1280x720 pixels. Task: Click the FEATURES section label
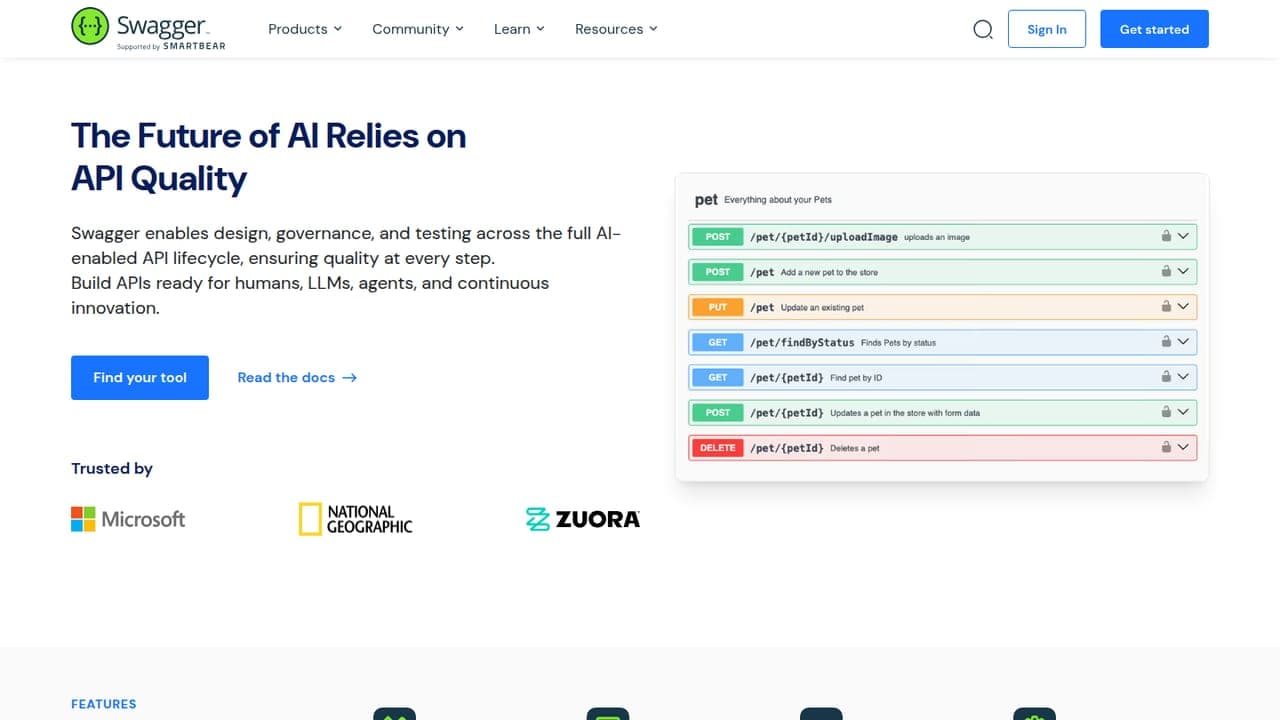104,704
